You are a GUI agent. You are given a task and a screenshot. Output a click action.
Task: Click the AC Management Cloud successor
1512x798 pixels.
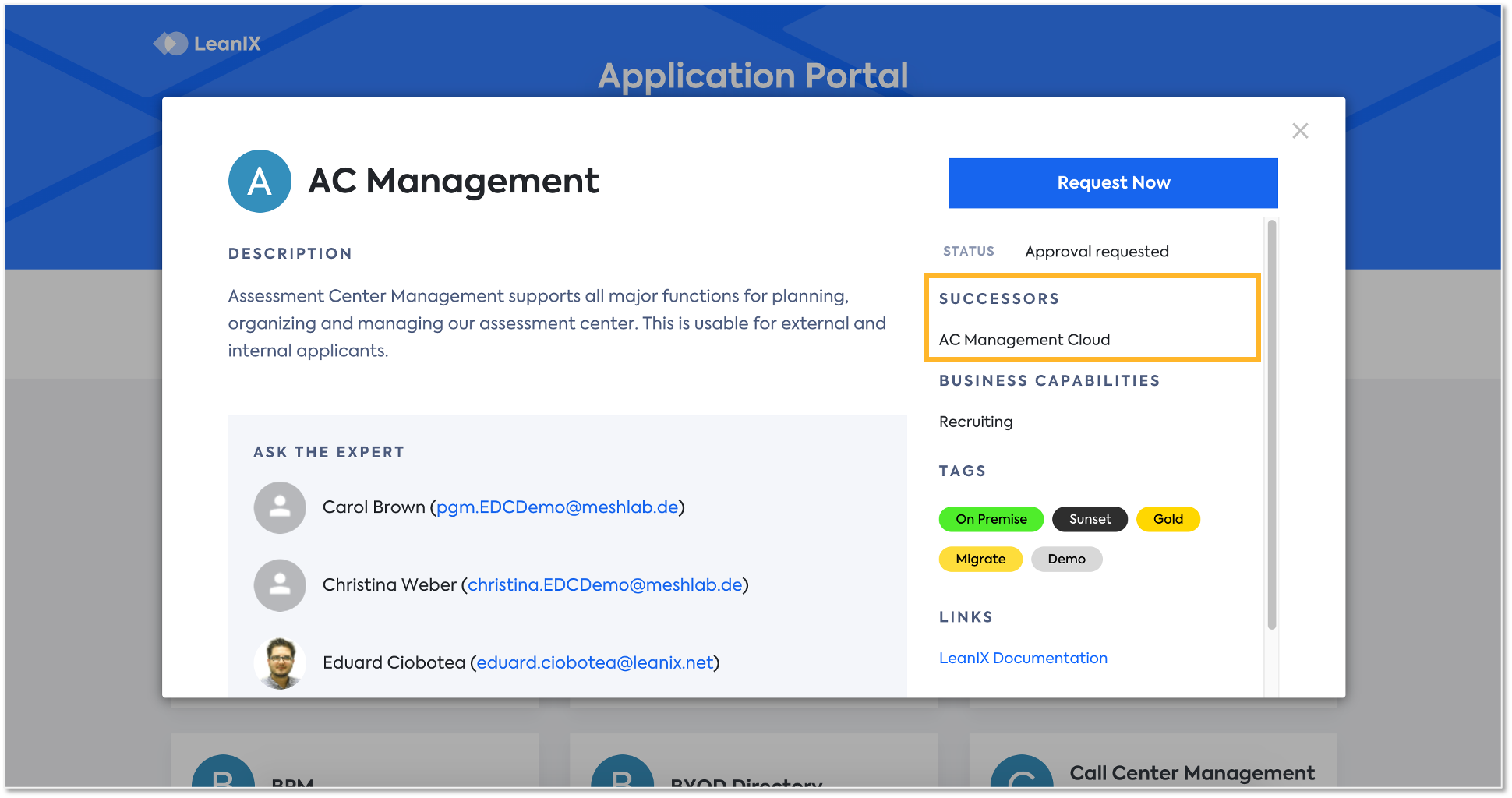(1024, 340)
